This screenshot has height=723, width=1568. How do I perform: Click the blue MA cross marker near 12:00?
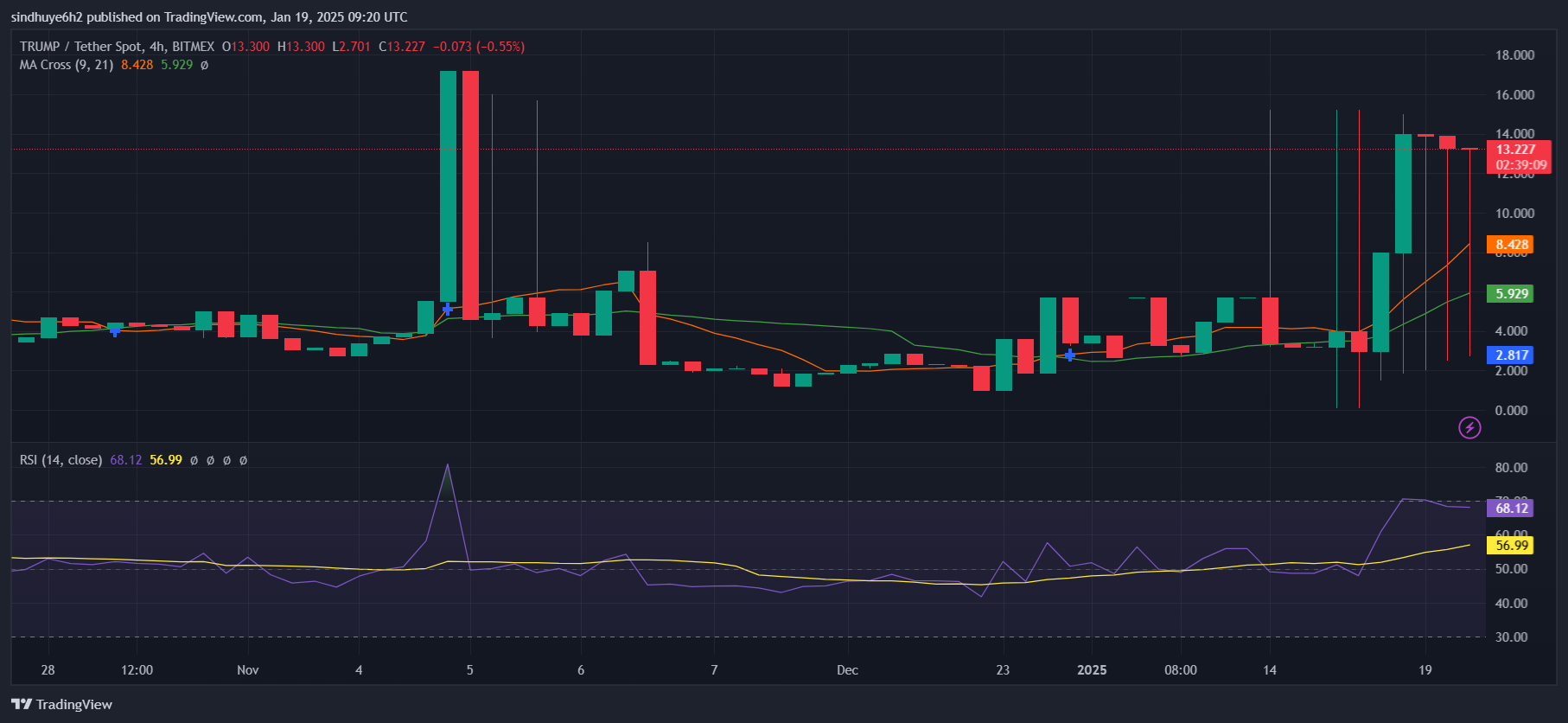pos(115,330)
